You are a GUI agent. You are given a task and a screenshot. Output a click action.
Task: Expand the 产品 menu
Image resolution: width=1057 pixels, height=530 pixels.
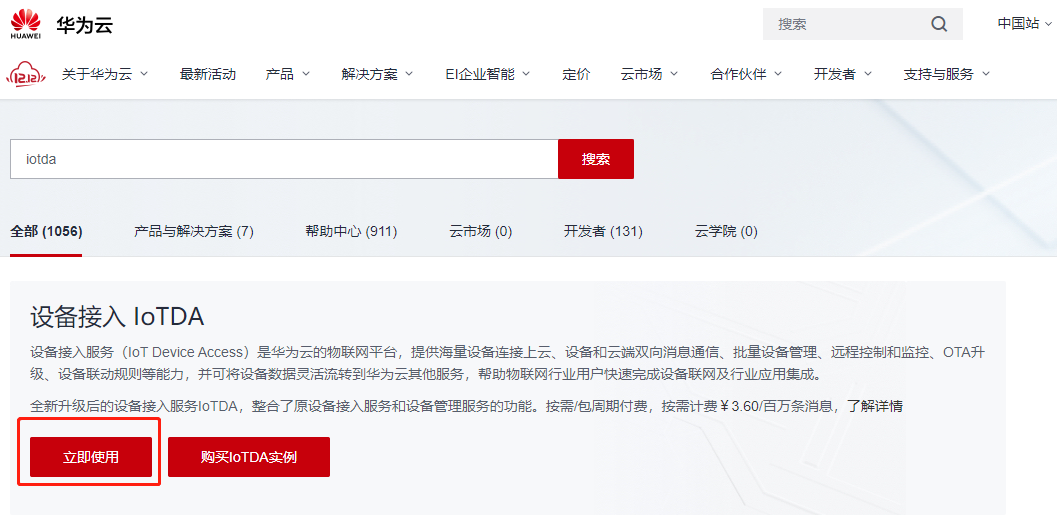click(x=287, y=74)
